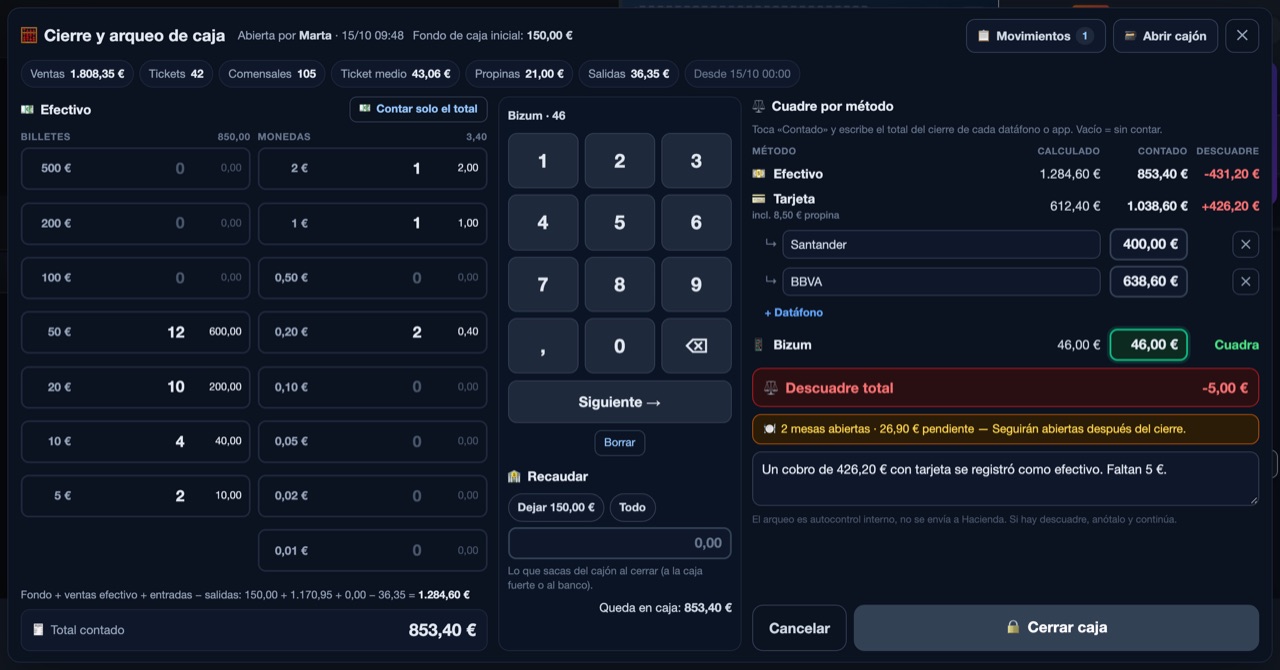Select the 1 € coins count field
Viewport: 1280px width, 670px height.
[372, 223]
